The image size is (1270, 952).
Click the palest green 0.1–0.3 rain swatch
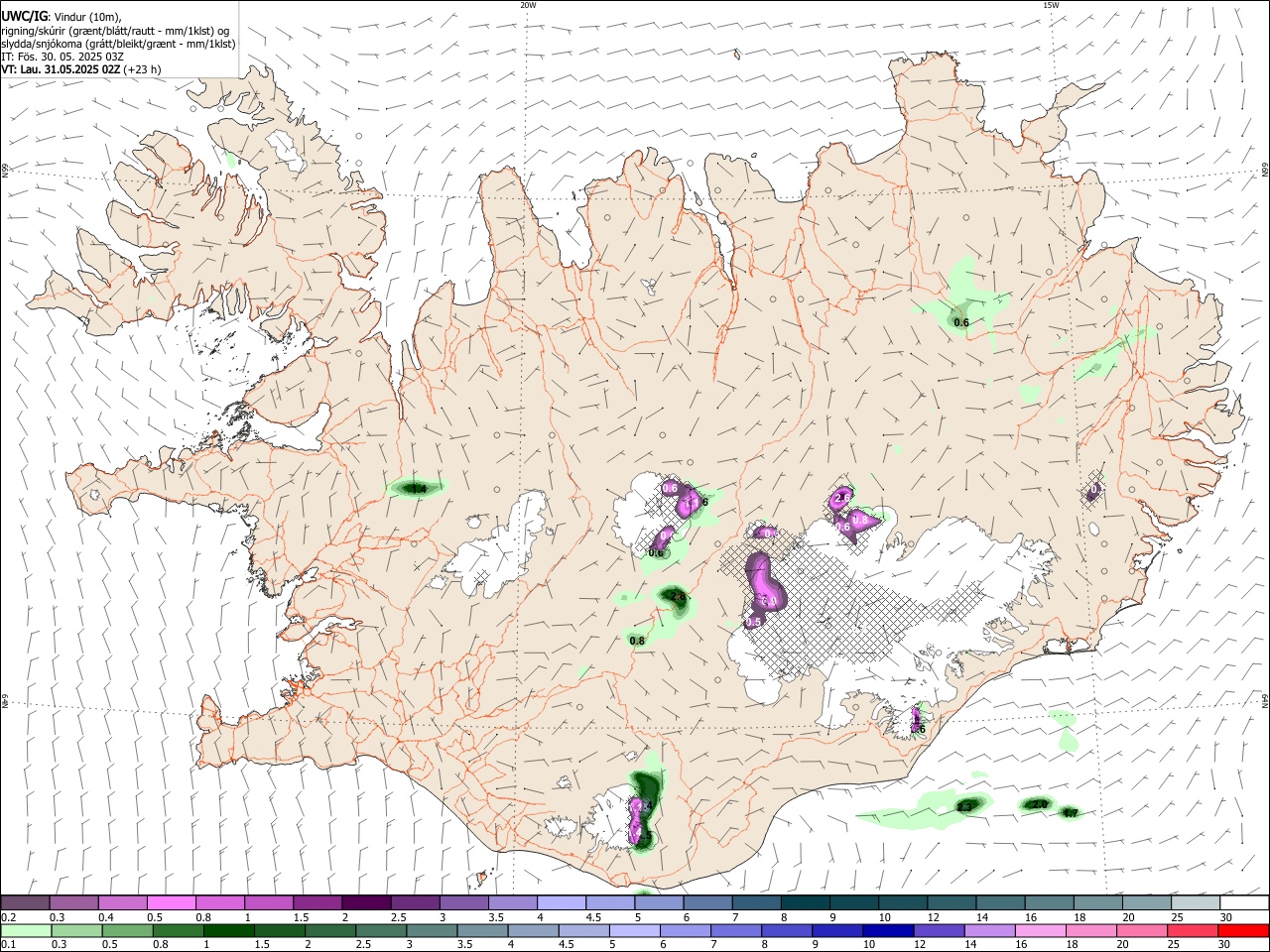[25, 930]
